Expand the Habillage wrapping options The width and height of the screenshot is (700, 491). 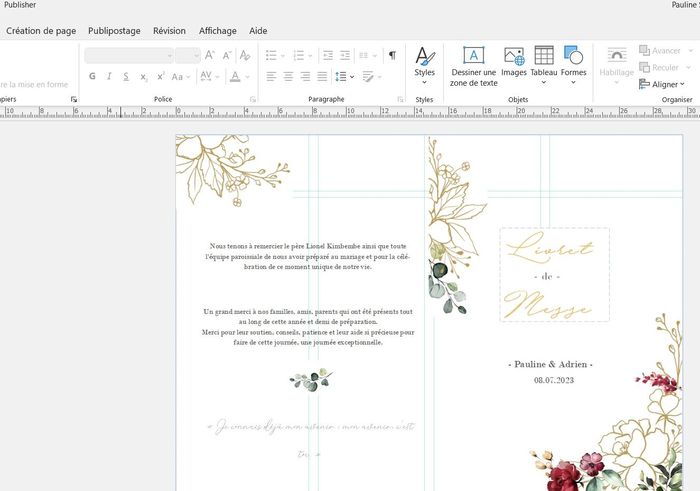click(x=617, y=66)
